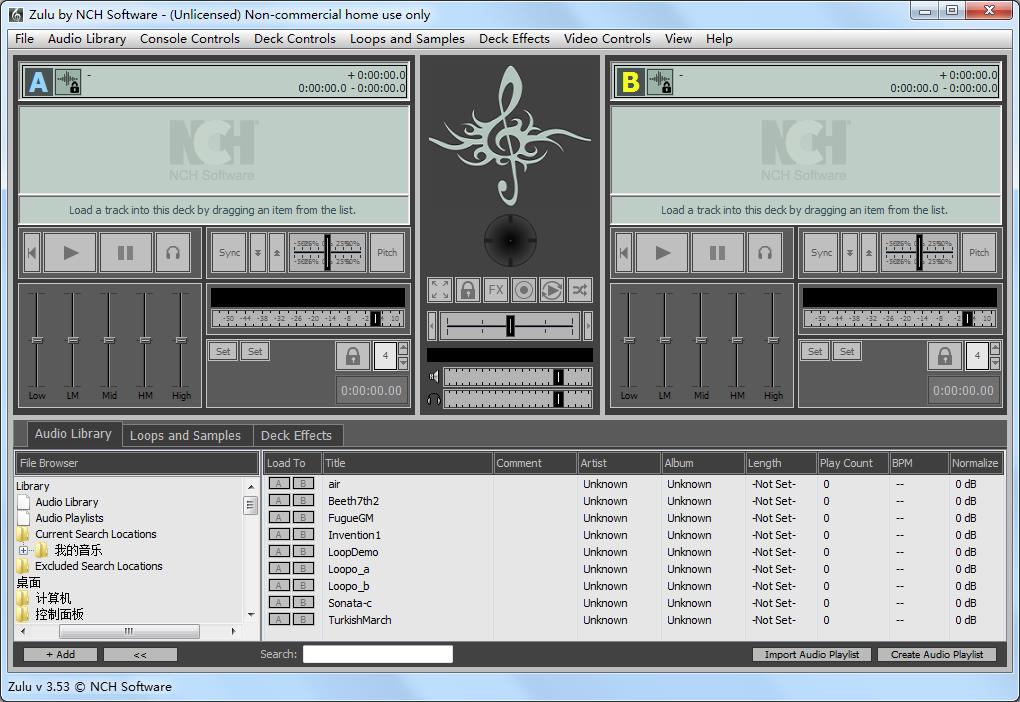The image size is (1020, 702).
Task: Toggle the Pitch button on Deck B
Action: (979, 252)
